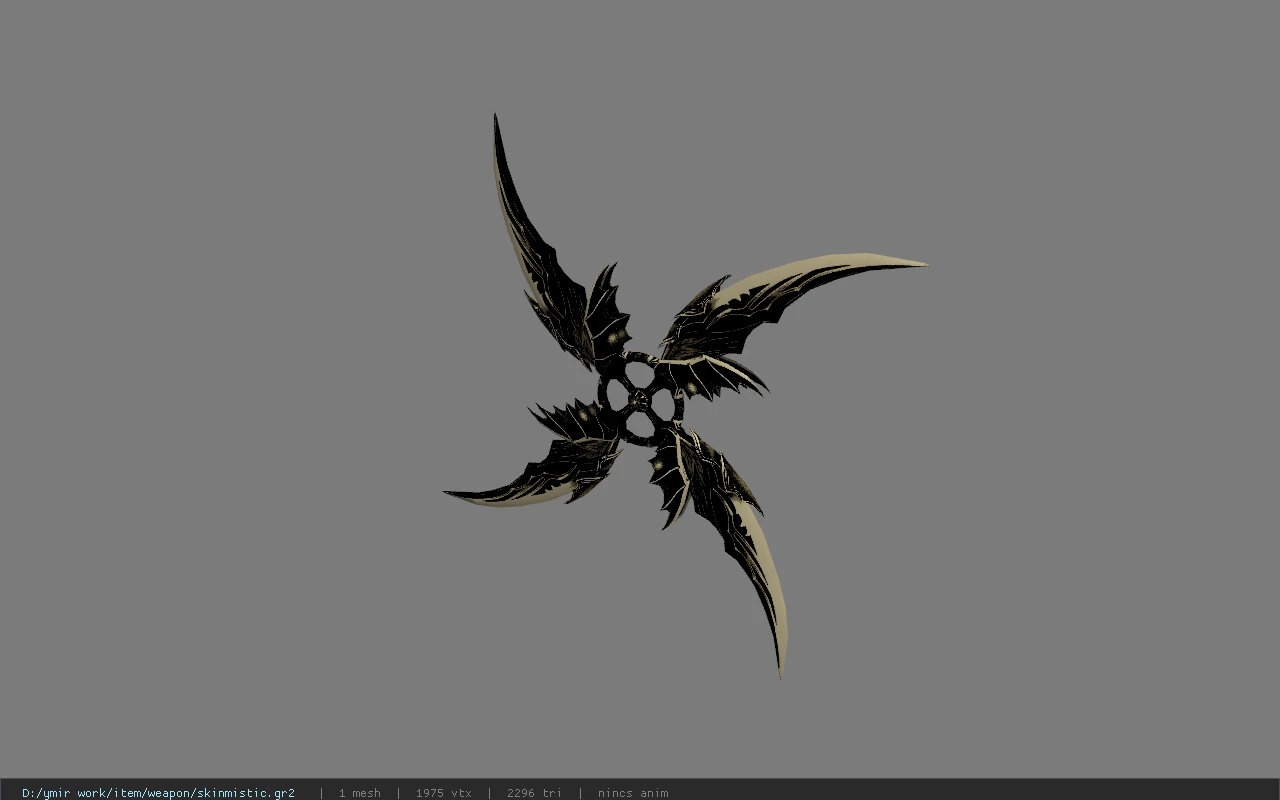Click the separator between mesh and vtx labels
Viewport: 1280px width, 800px height.
tap(398, 793)
